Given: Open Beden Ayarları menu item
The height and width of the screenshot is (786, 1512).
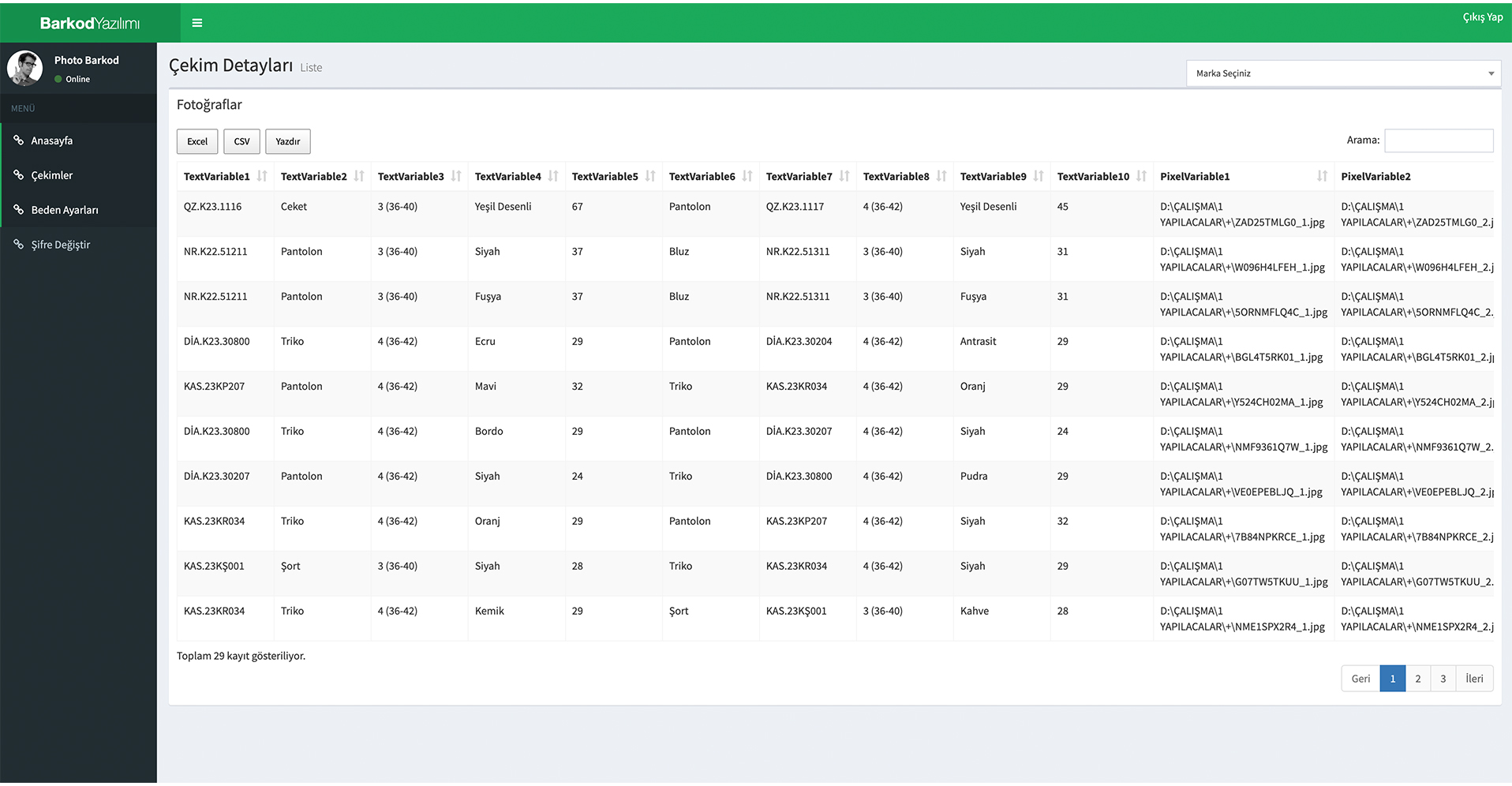Looking at the screenshot, I should point(65,210).
